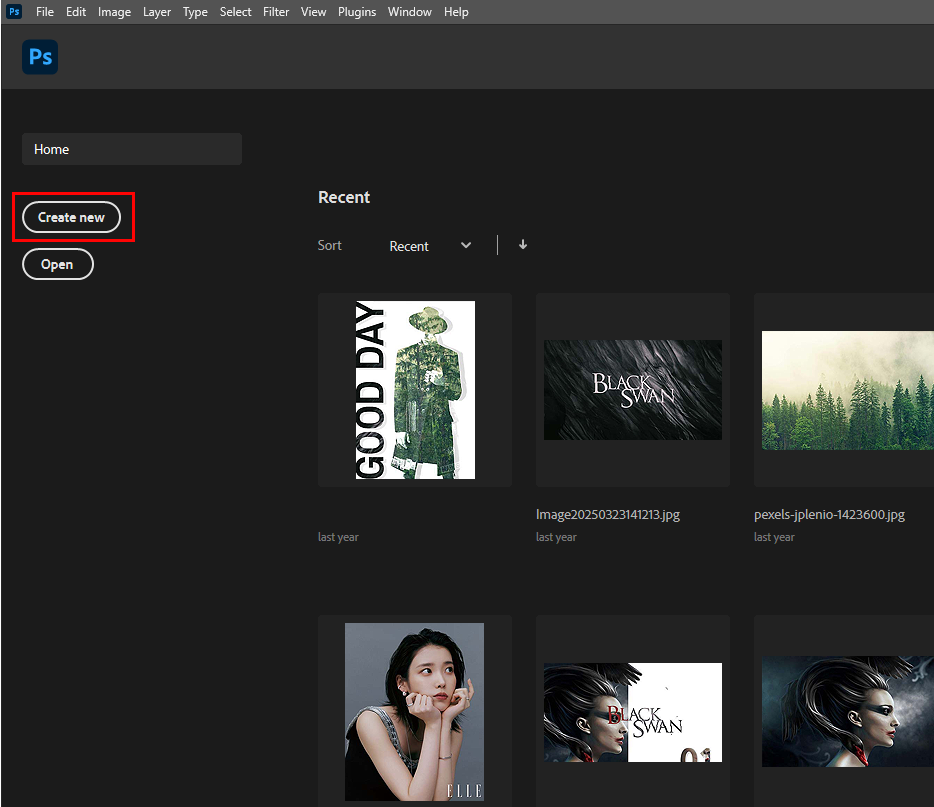
Task: Click the small Ps icon in menu bar
Action: point(14,11)
